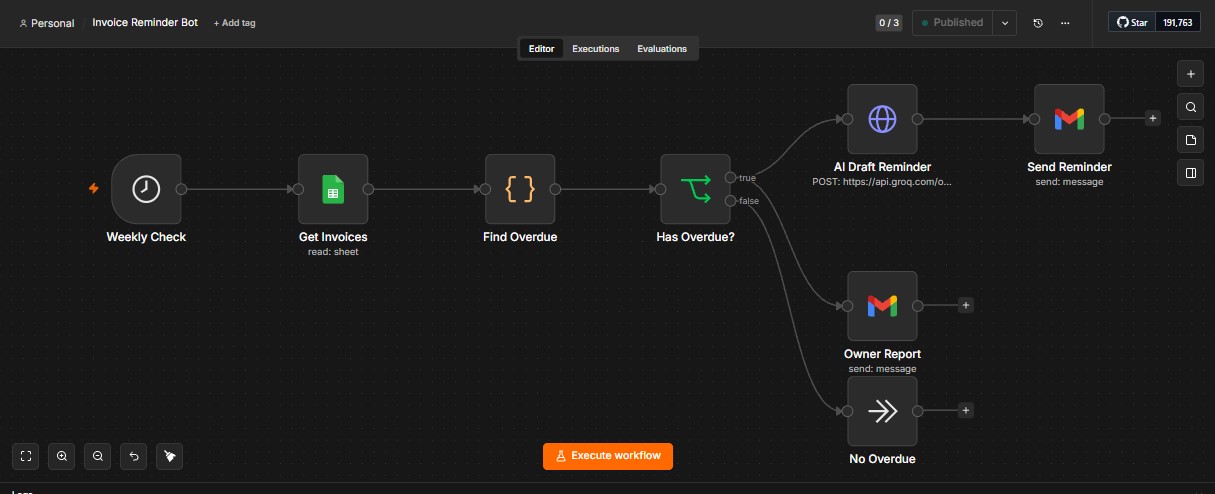
Task: Click the Add tag link
Action: point(234,23)
